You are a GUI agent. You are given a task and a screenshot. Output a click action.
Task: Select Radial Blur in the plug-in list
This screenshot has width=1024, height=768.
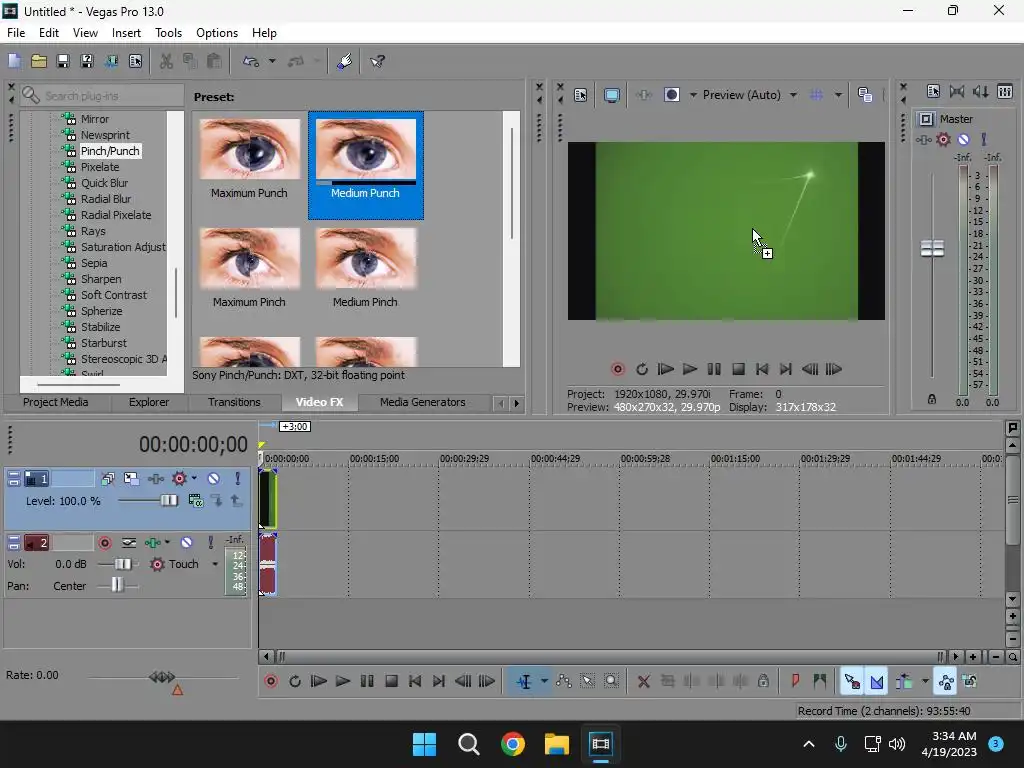click(x=106, y=199)
